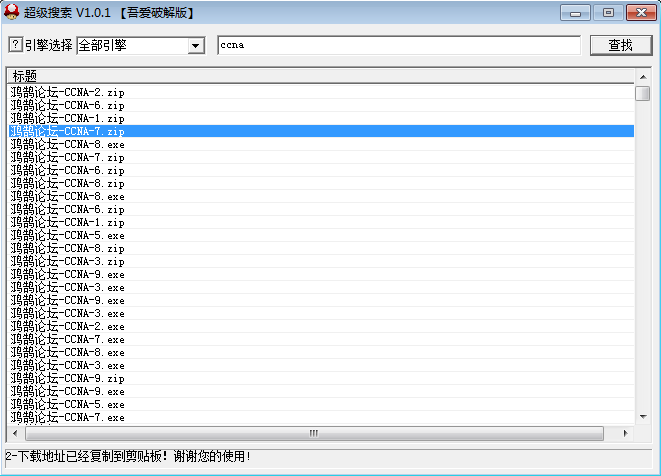Select the 鸿鹄论坛-CCNA-9.zip result row

(x=321, y=378)
